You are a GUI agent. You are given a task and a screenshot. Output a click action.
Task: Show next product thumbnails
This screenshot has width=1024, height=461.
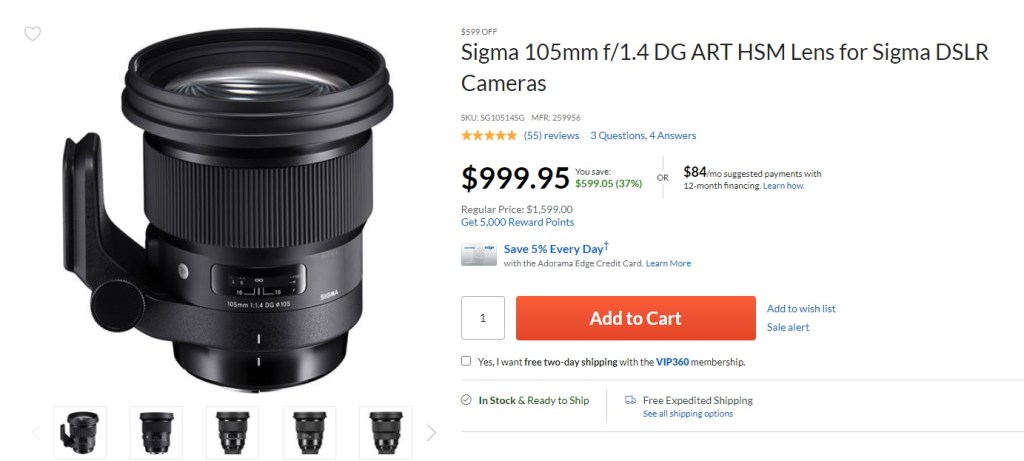pos(431,433)
